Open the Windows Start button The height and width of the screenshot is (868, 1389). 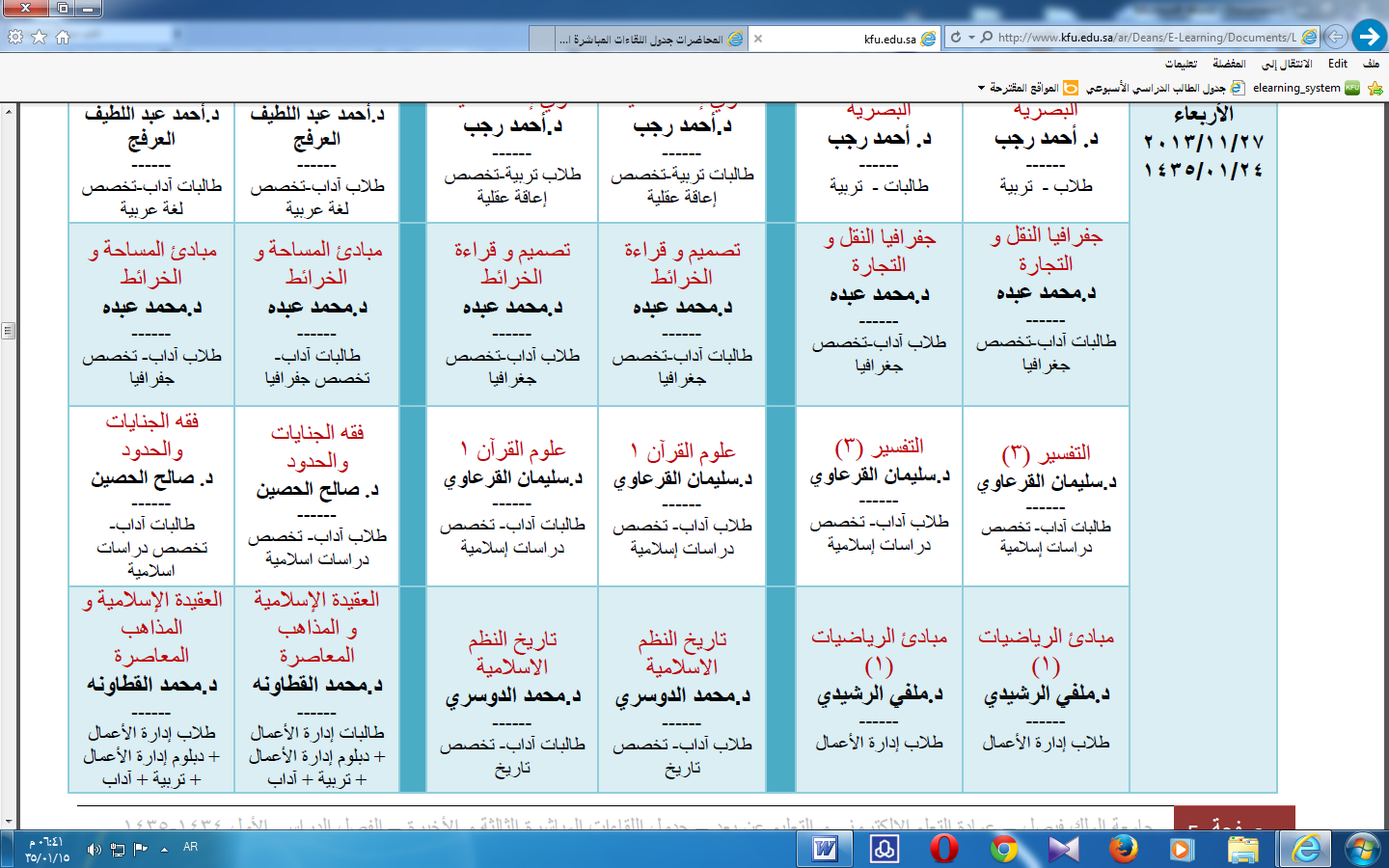pyautogui.click(x=1363, y=849)
